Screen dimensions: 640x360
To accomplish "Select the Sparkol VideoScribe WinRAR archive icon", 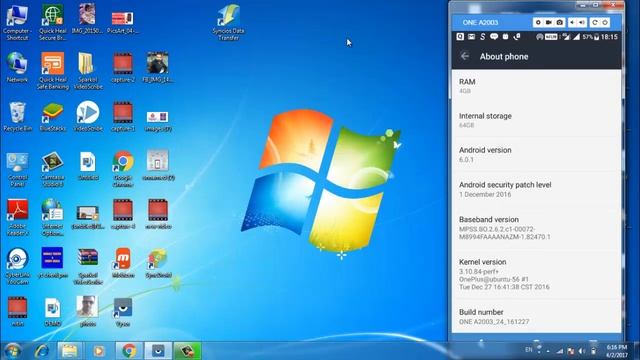I will click(88, 266).
